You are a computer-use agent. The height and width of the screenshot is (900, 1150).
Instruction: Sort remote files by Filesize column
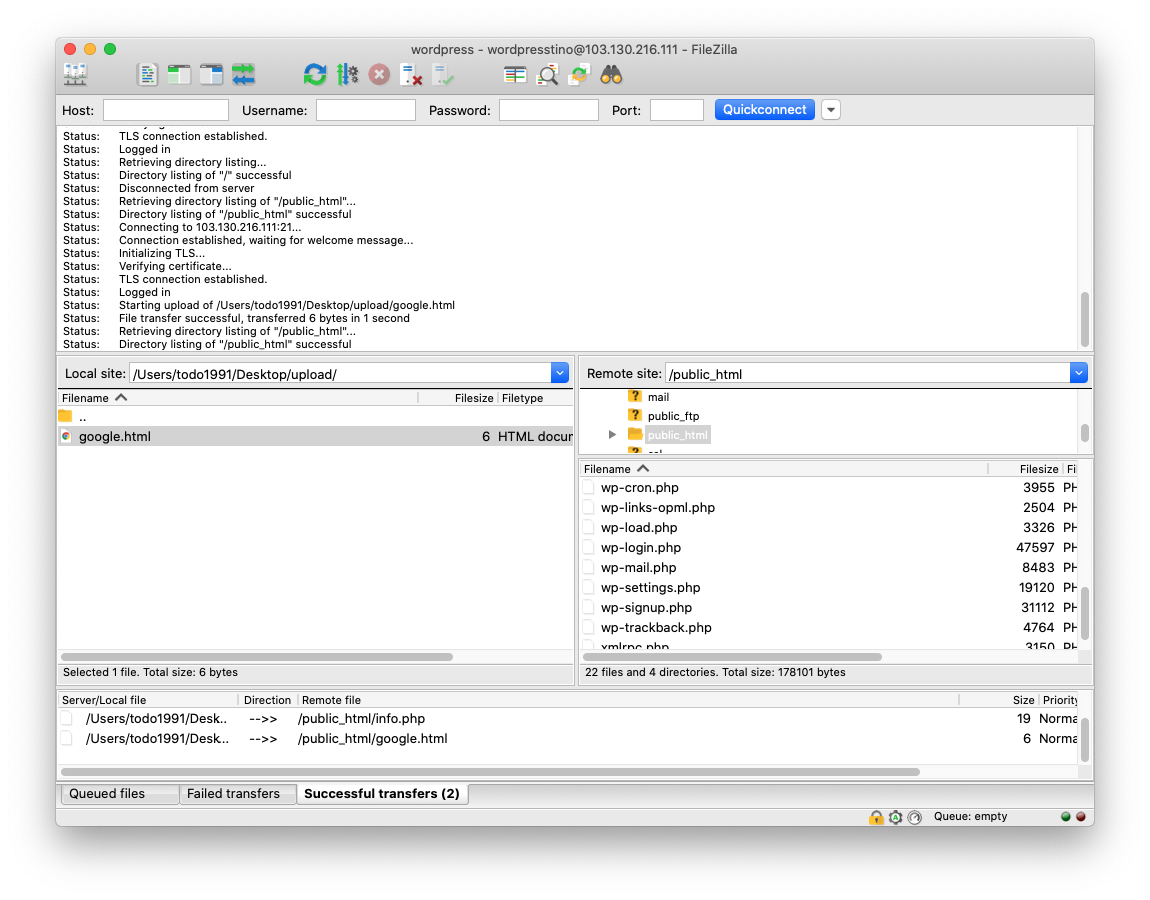tap(1025, 469)
